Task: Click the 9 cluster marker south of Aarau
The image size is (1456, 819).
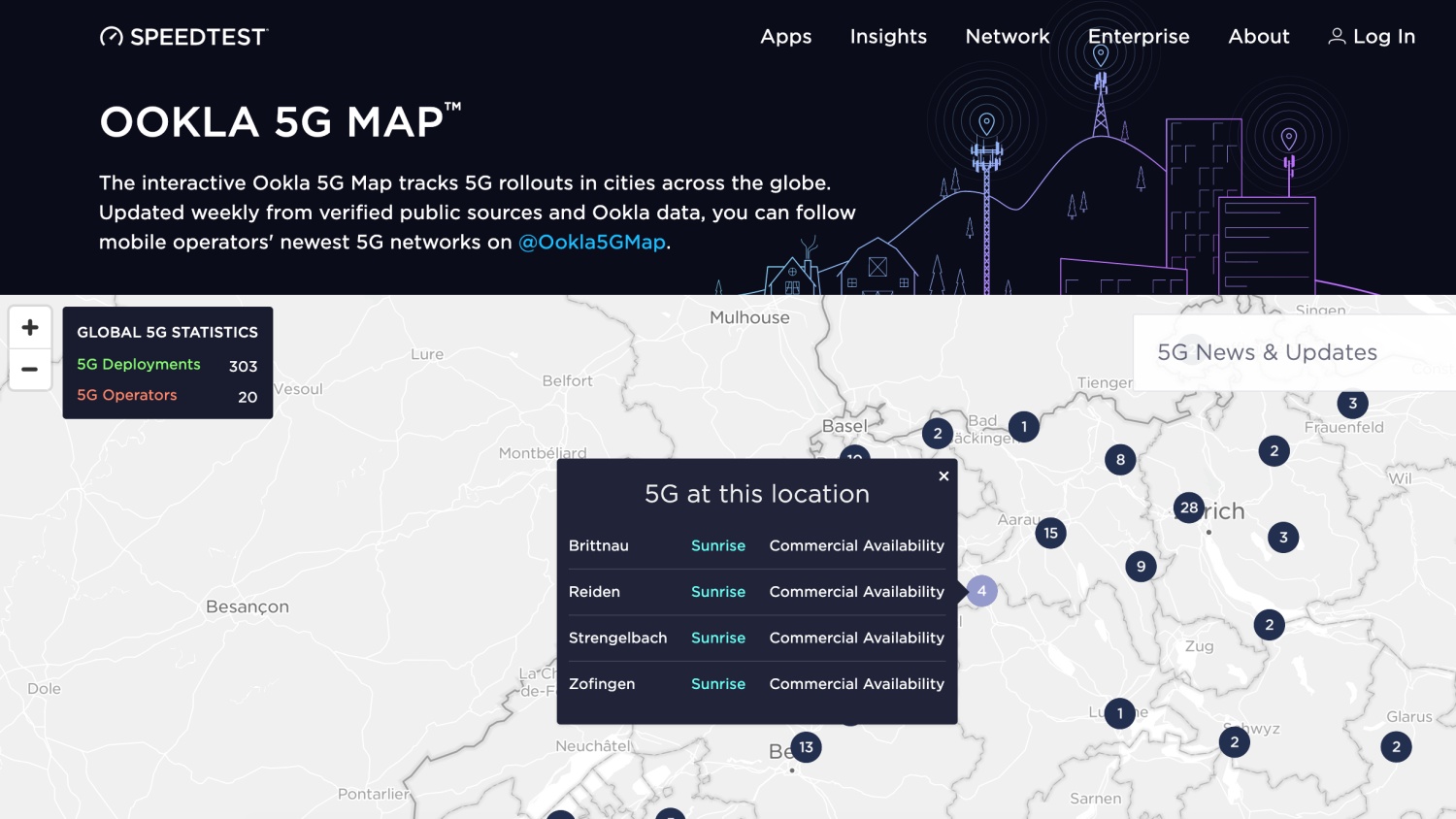Action: (x=1141, y=566)
